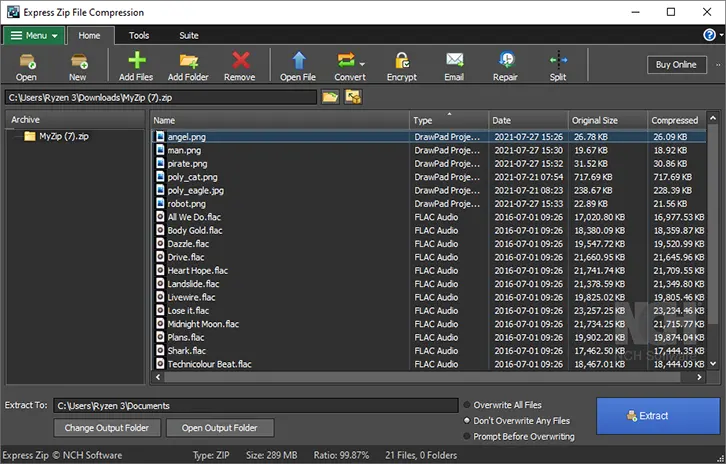Open the dropdown arrow beside help icon
The height and width of the screenshot is (464, 726).
coord(721,35)
